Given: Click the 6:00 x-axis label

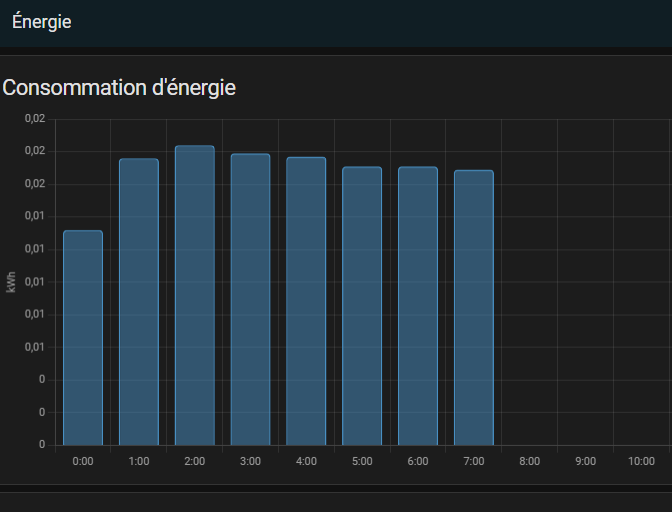Looking at the screenshot, I should (418, 461).
